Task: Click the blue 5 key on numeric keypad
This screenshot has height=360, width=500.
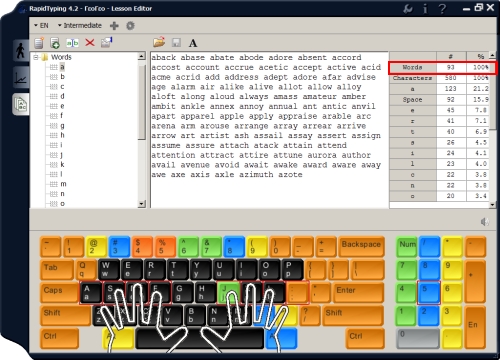Action: click(429, 292)
